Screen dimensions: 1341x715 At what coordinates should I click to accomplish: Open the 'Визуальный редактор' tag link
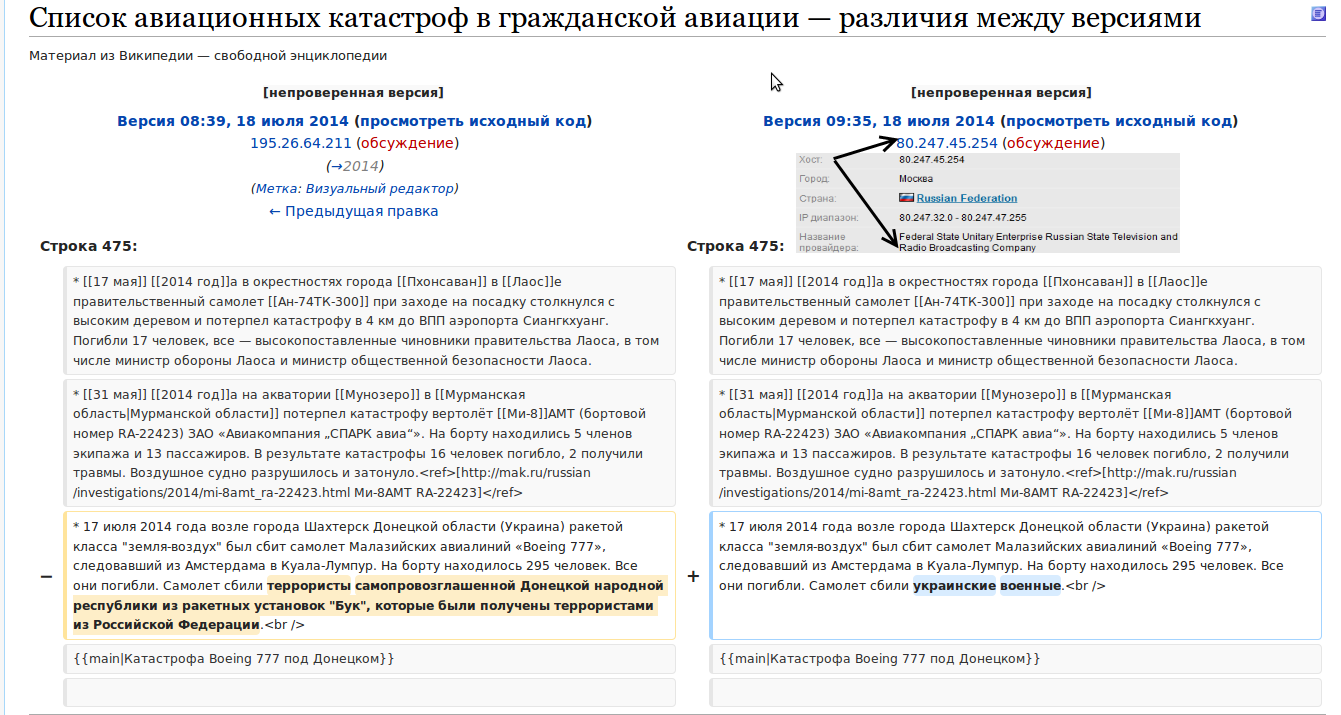tap(379, 188)
